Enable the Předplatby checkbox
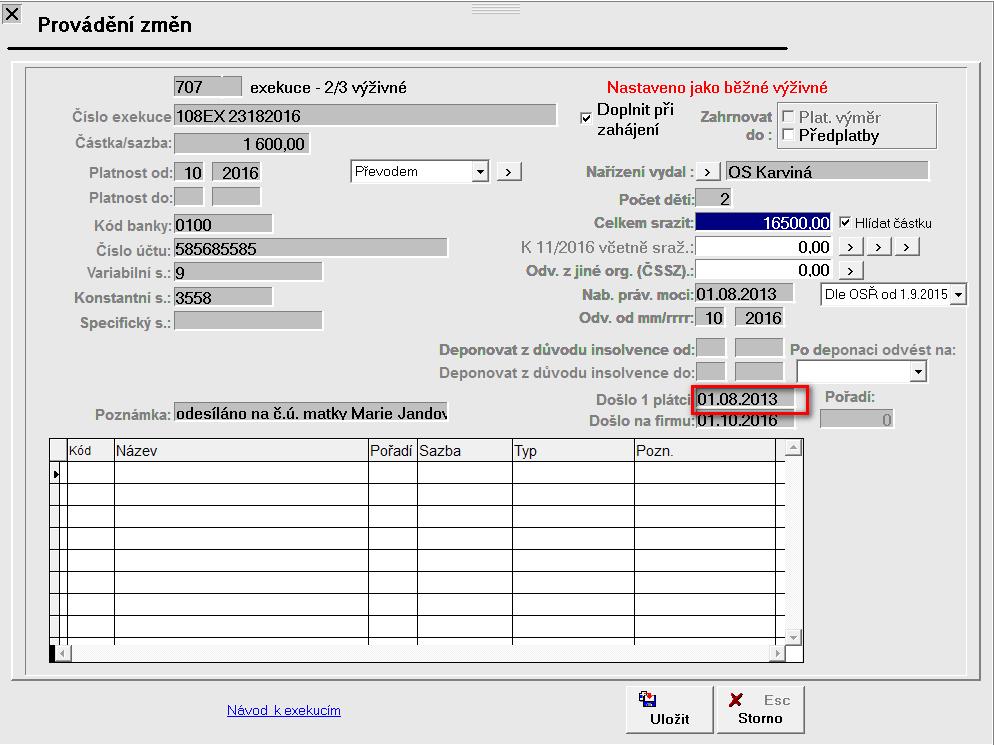994x745 pixels. click(x=788, y=134)
